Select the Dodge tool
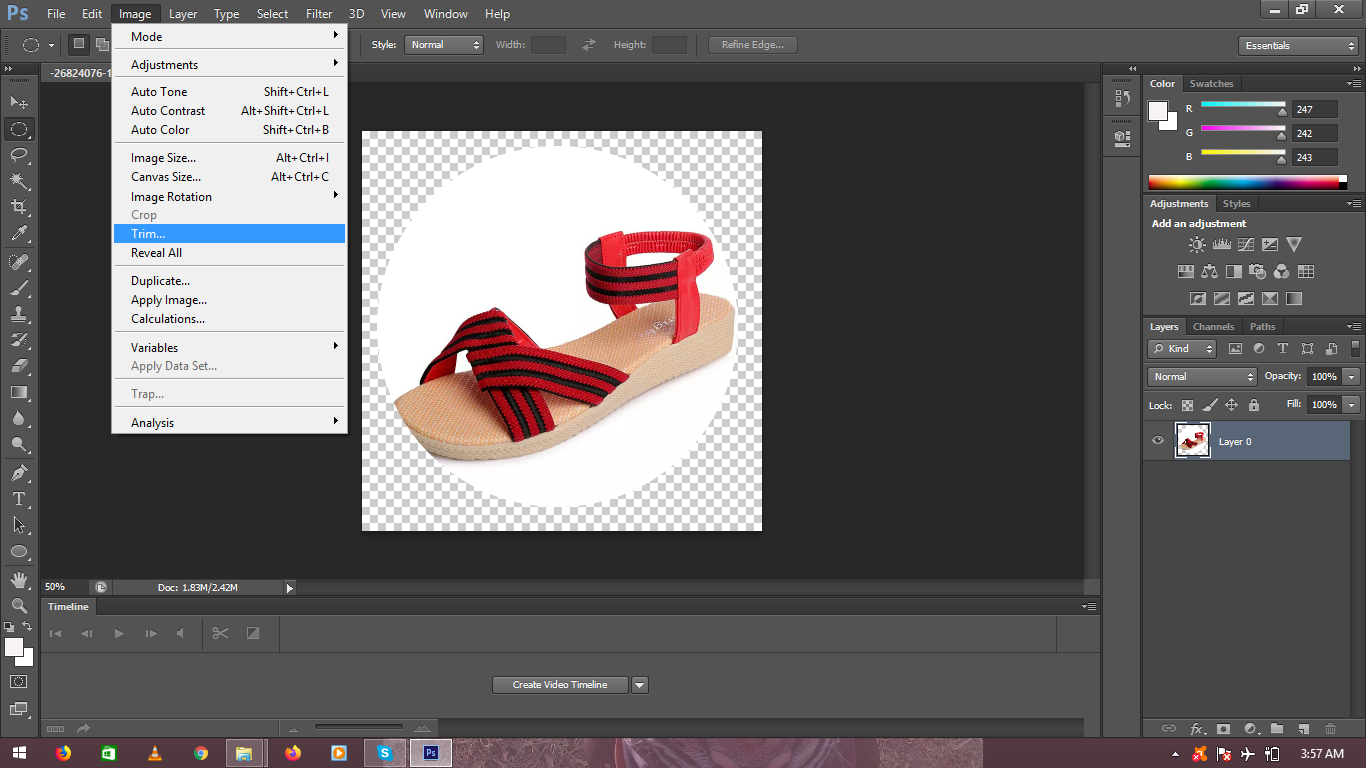1366x768 pixels. tap(19, 444)
